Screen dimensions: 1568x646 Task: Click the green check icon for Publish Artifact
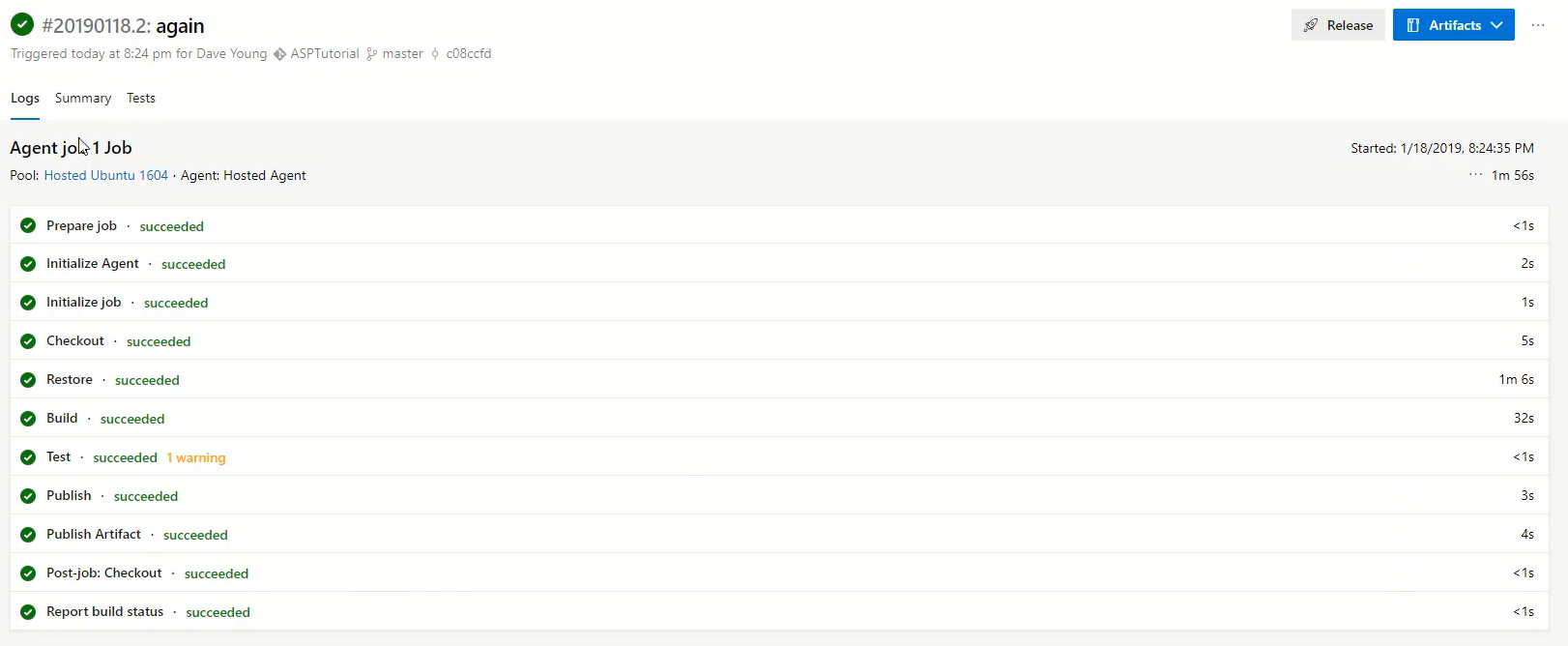(x=28, y=535)
